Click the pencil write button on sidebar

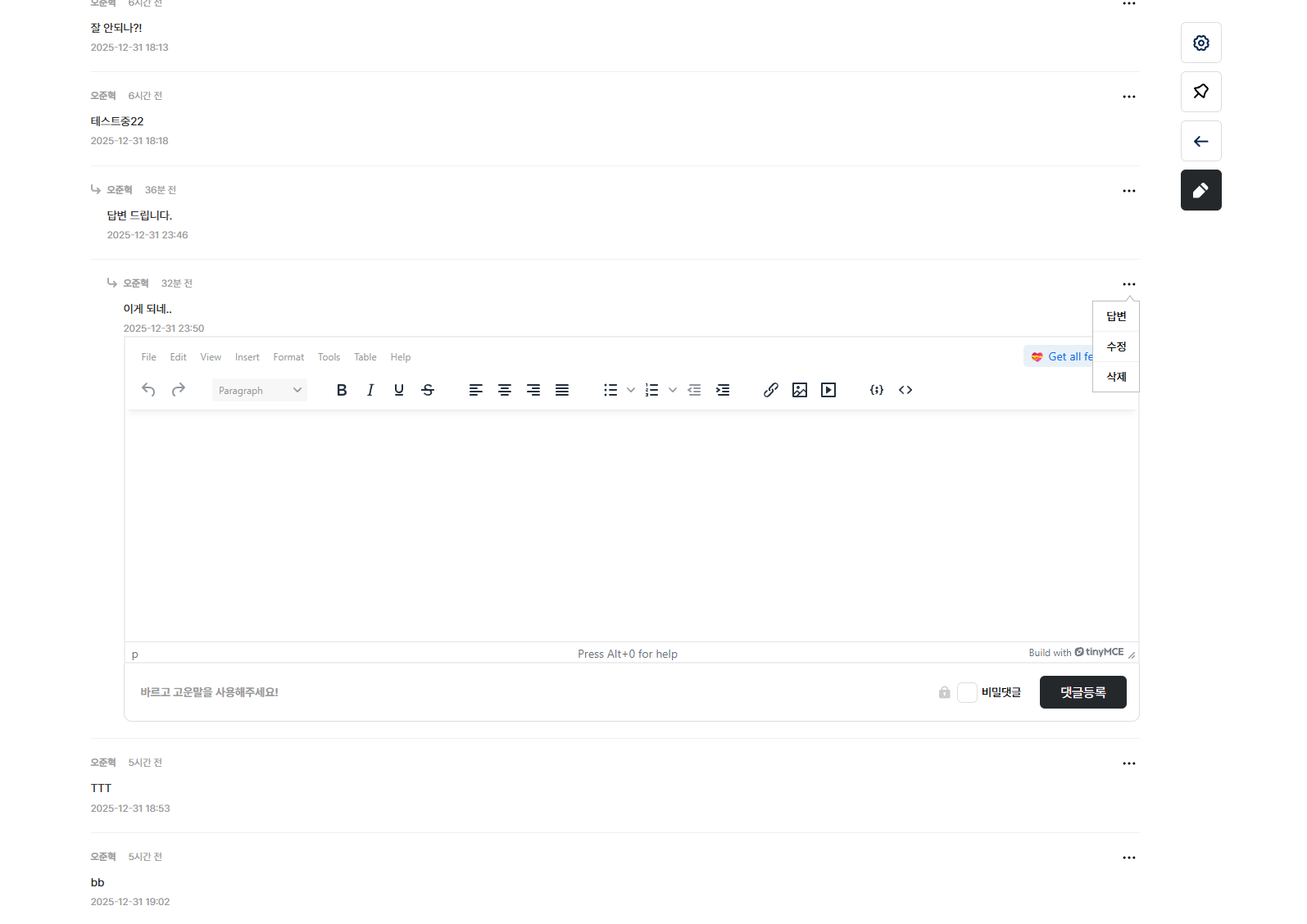pyautogui.click(x=1200, y=190)
